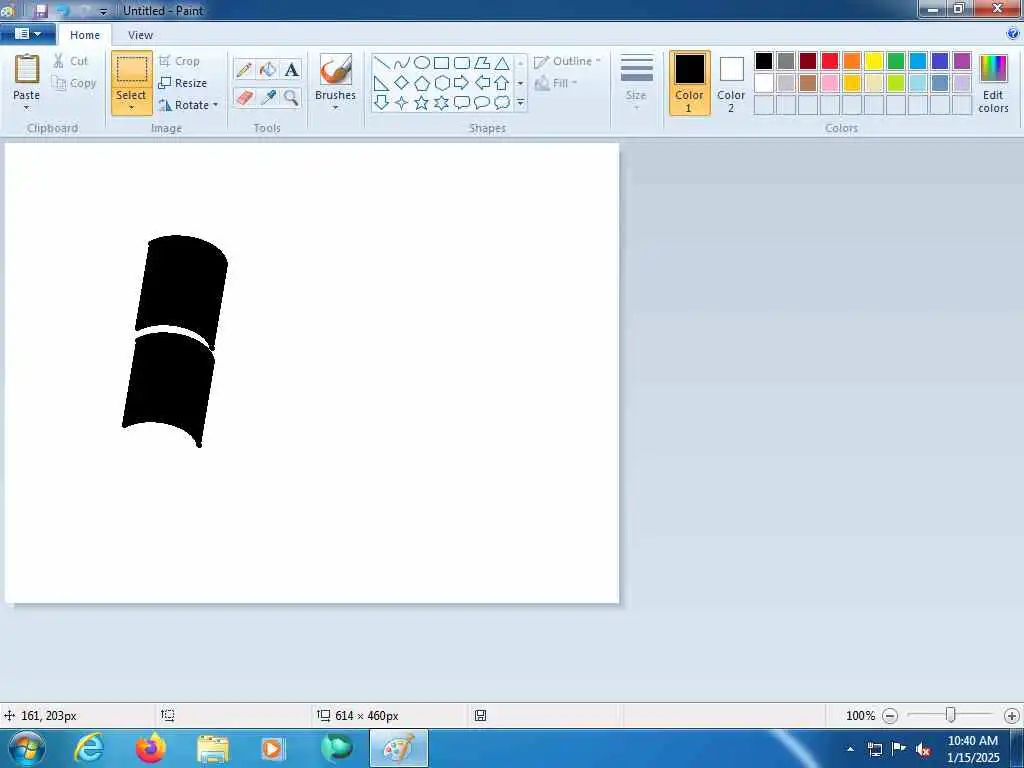Select the Cloud callout shape

tap(502, 103)
